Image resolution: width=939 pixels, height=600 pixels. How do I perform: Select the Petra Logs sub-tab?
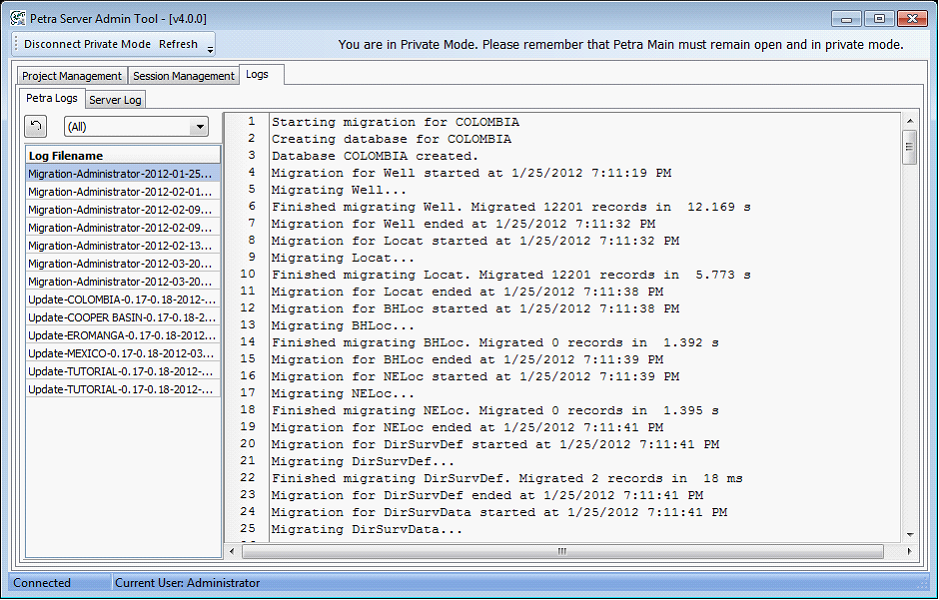click(52, 98)
